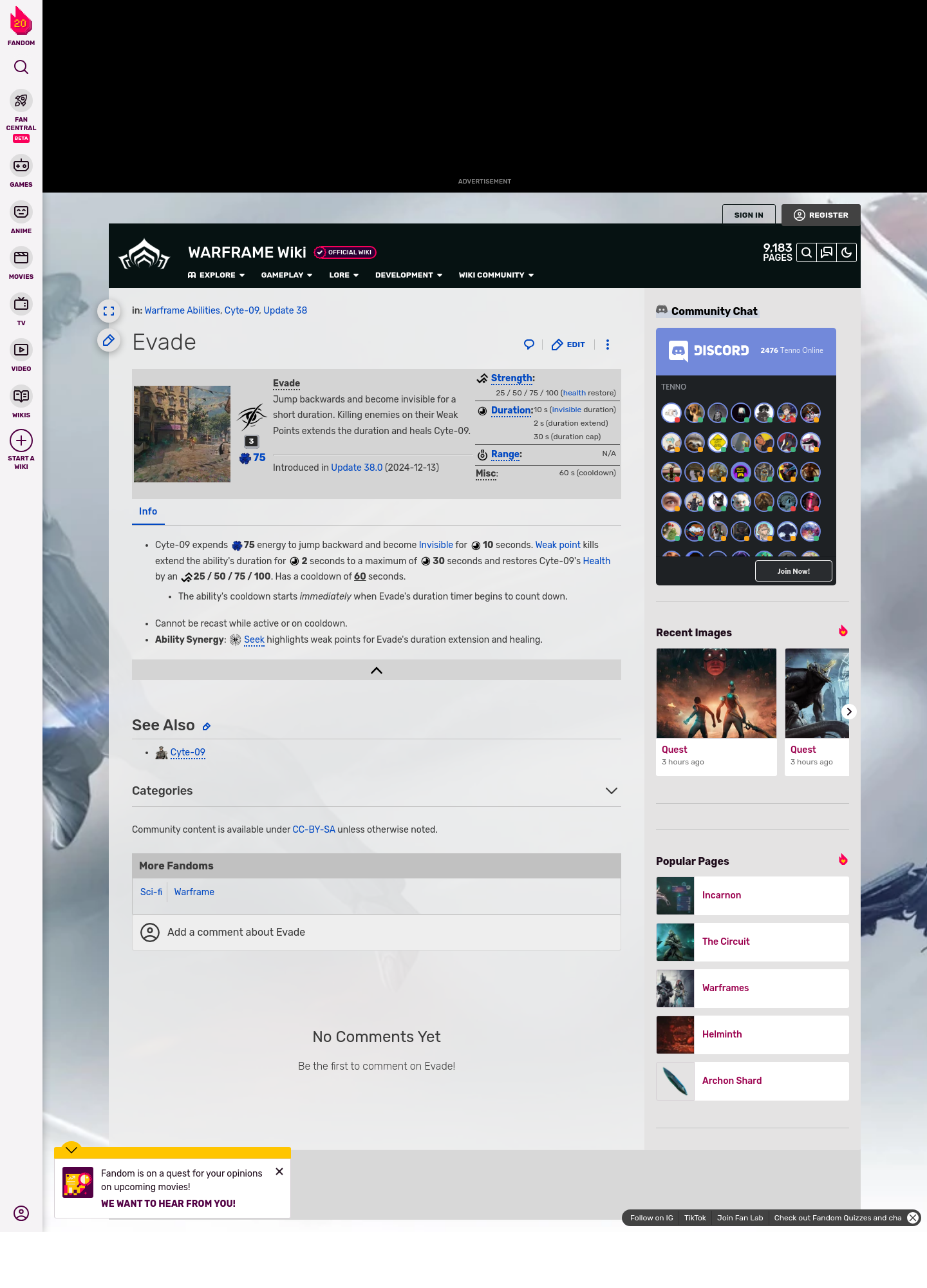
Task: Click Follow on IG link
Action: point(651,1218)
